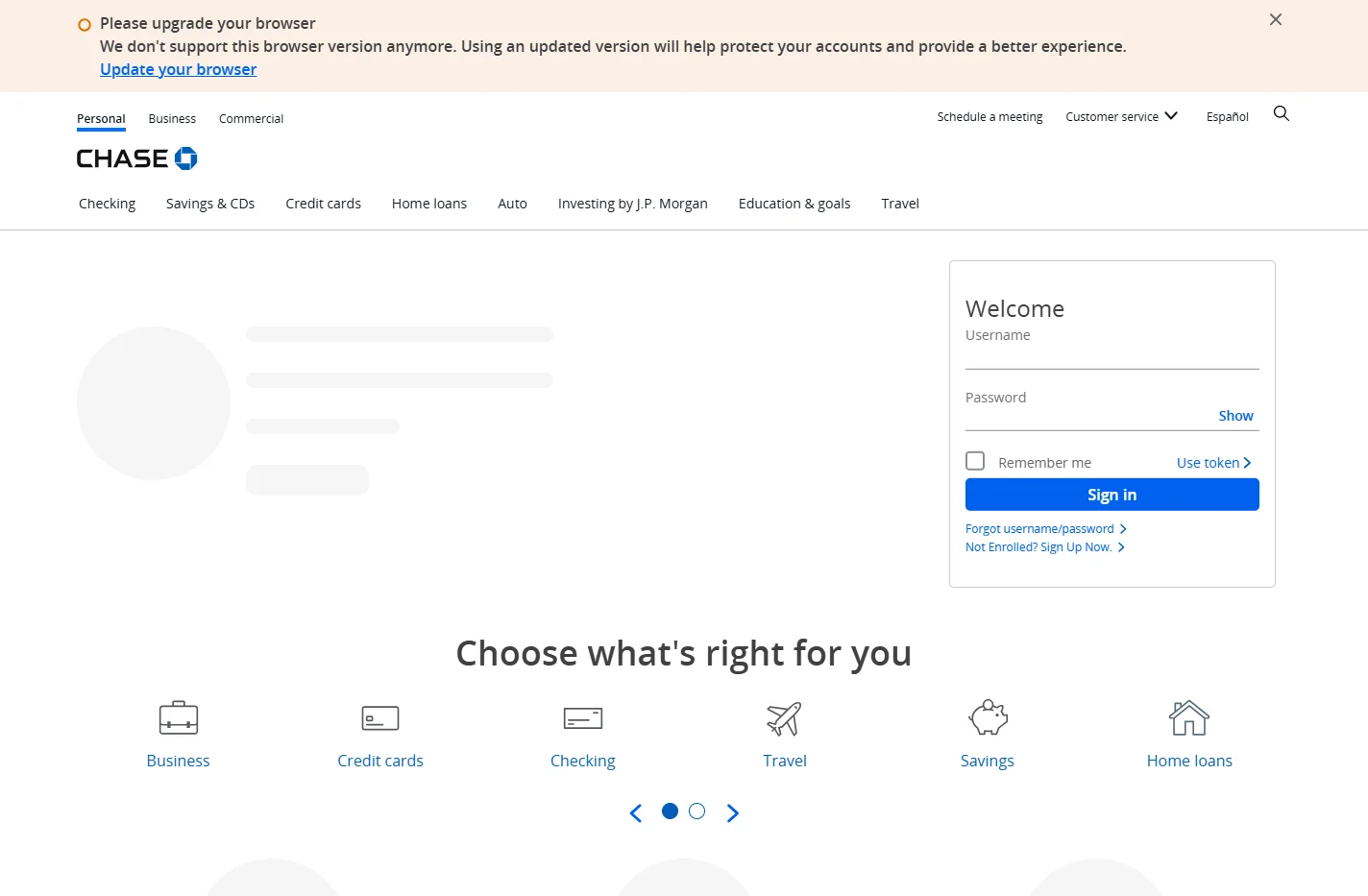The width and height of the screenshot is (1368, 896).
Task: Open the Education & goals menu
Action: 794,204
